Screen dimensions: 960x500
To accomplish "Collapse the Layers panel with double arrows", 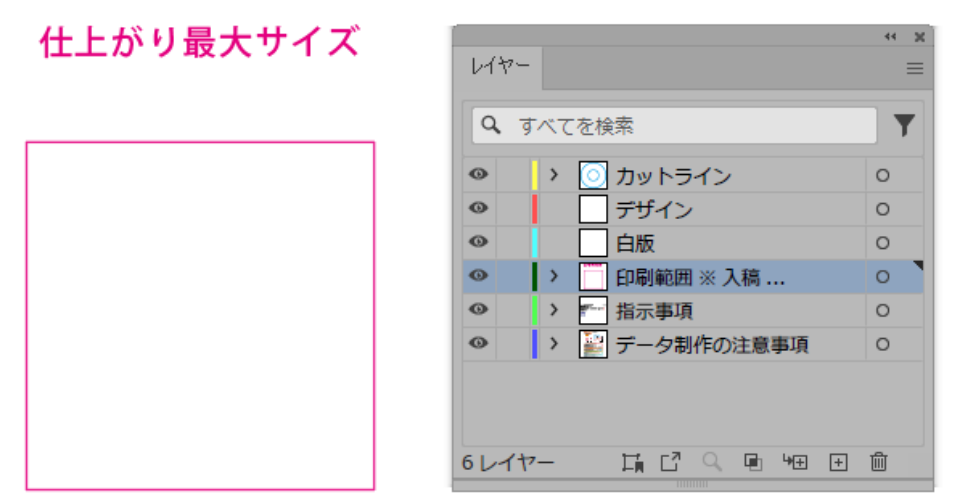I will (890, 37).
